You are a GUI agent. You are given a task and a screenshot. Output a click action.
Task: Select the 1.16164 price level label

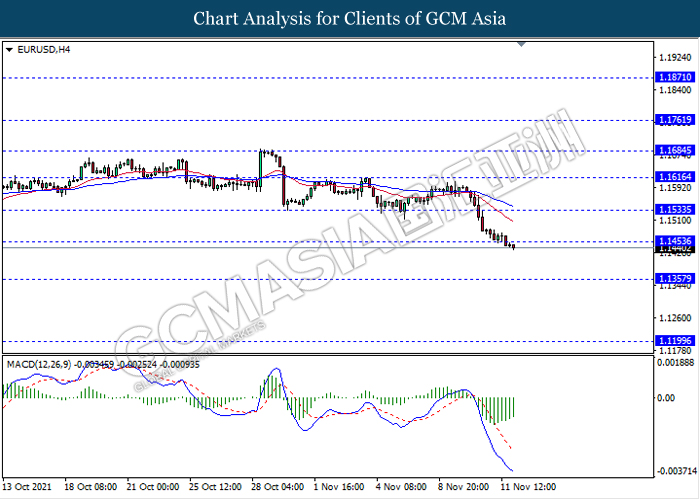[x=675, y=177]
